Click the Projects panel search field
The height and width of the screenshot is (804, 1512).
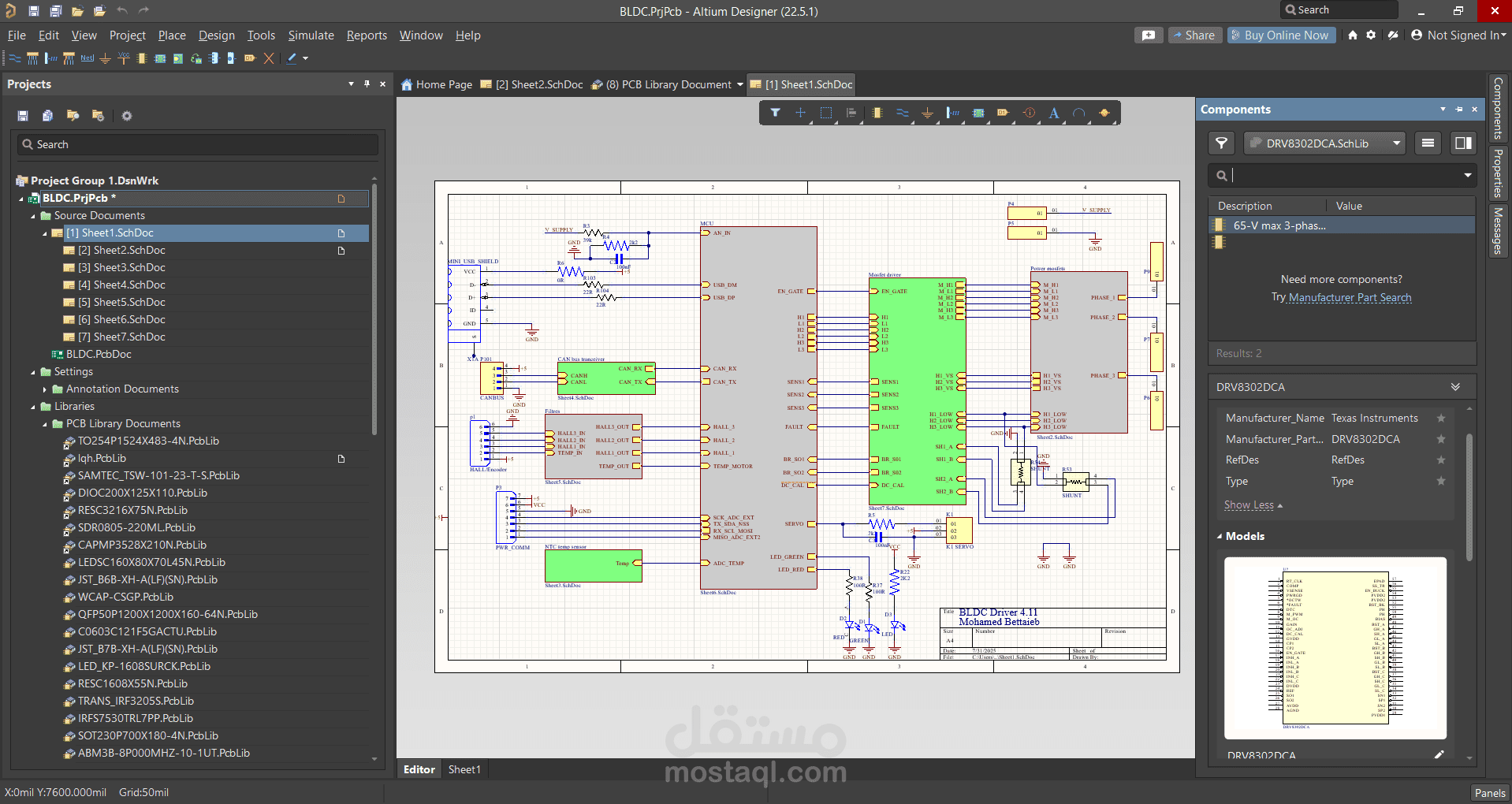click(197, 144)
